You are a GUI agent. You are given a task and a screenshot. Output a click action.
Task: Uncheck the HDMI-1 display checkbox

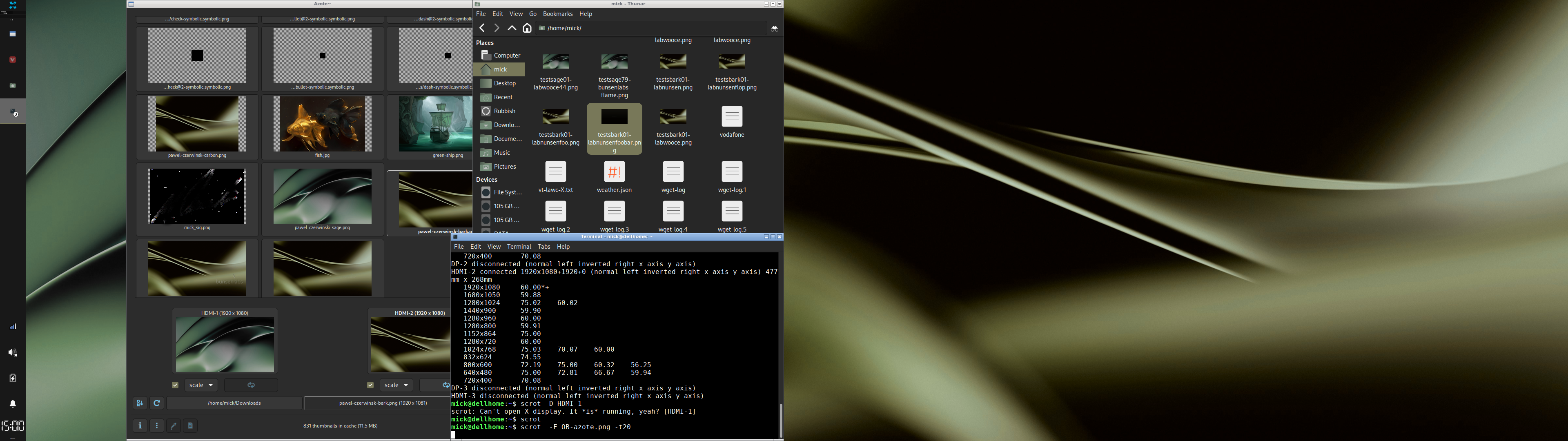tap(175, 385)
